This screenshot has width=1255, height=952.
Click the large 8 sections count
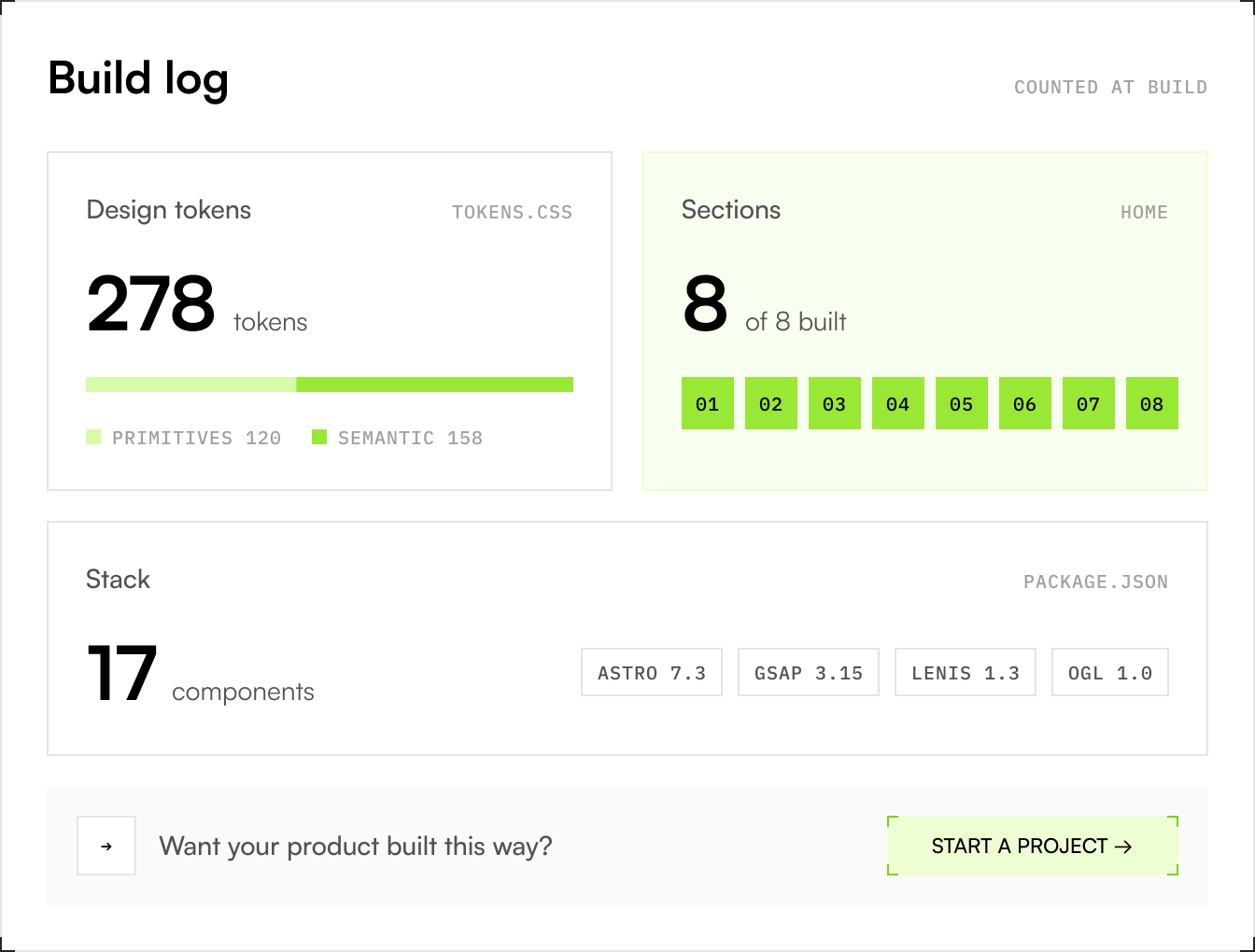click(x=705, y=303)
